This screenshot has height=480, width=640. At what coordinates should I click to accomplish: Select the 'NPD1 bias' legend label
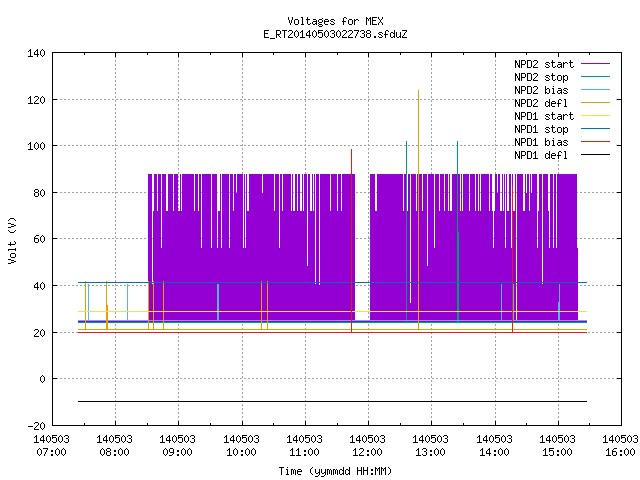pos(541,142)
